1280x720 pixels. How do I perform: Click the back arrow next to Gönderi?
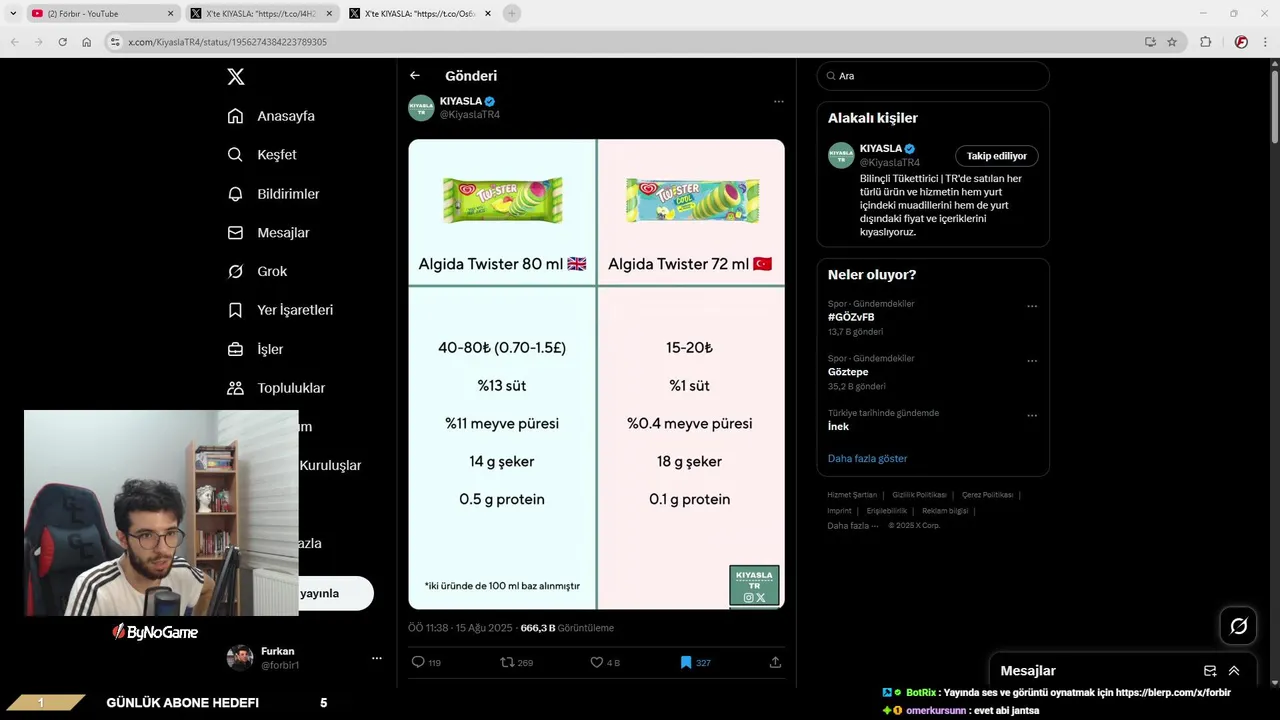pyautogui.click(x=415, y=76)
